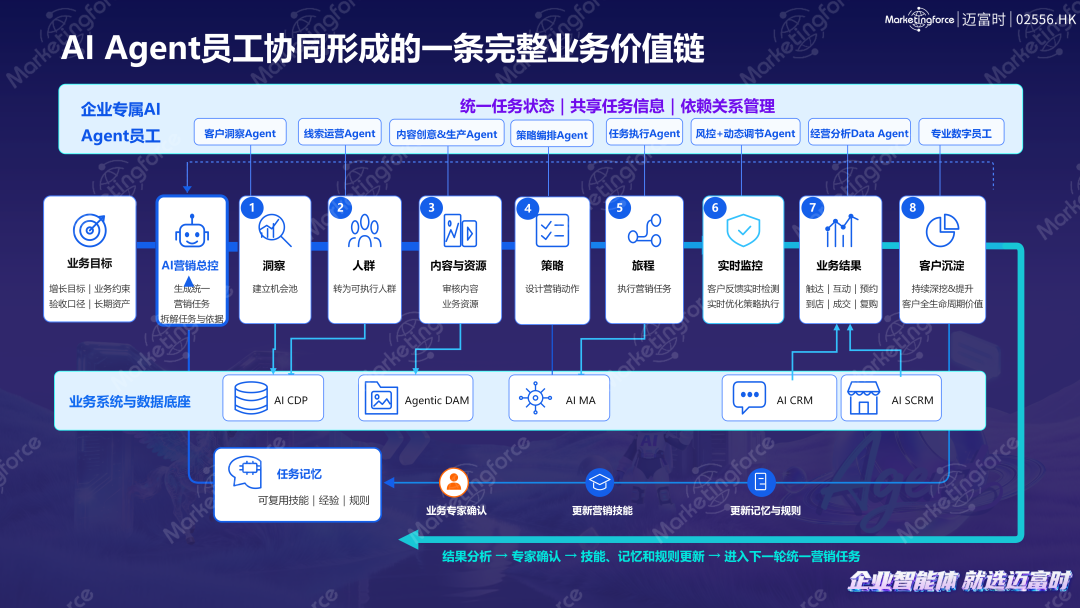Click the AI SCRM label

[x=912, y=400]
